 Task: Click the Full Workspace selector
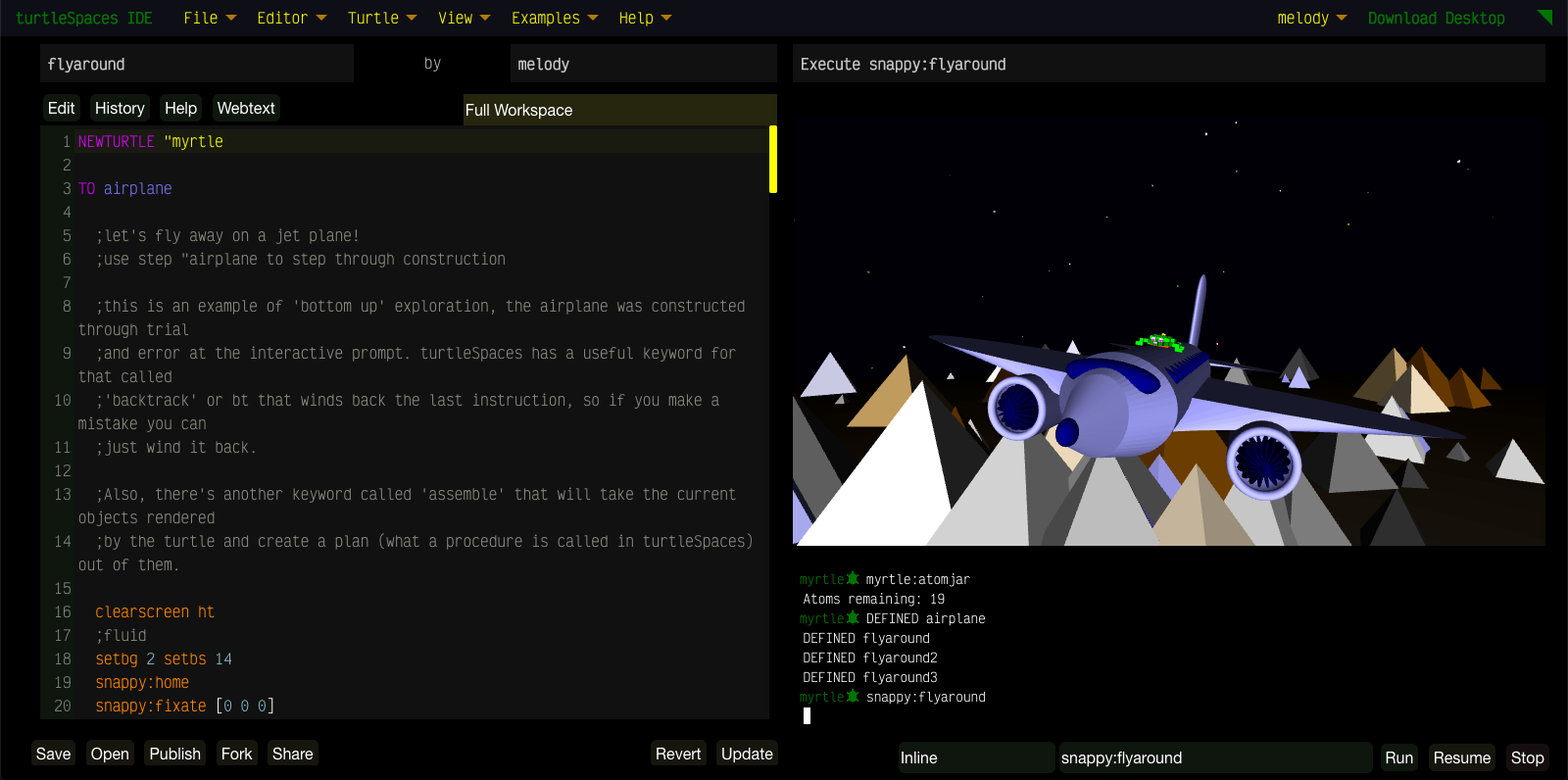pos(619,110)
